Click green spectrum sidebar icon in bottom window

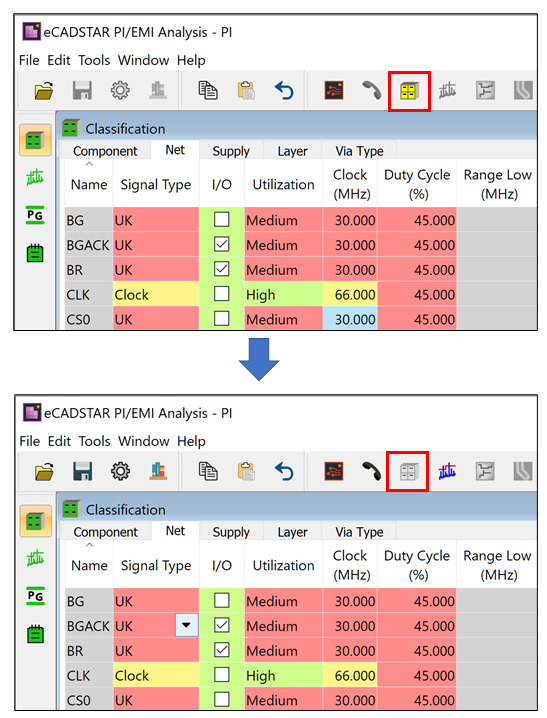[x=35, y=559]
